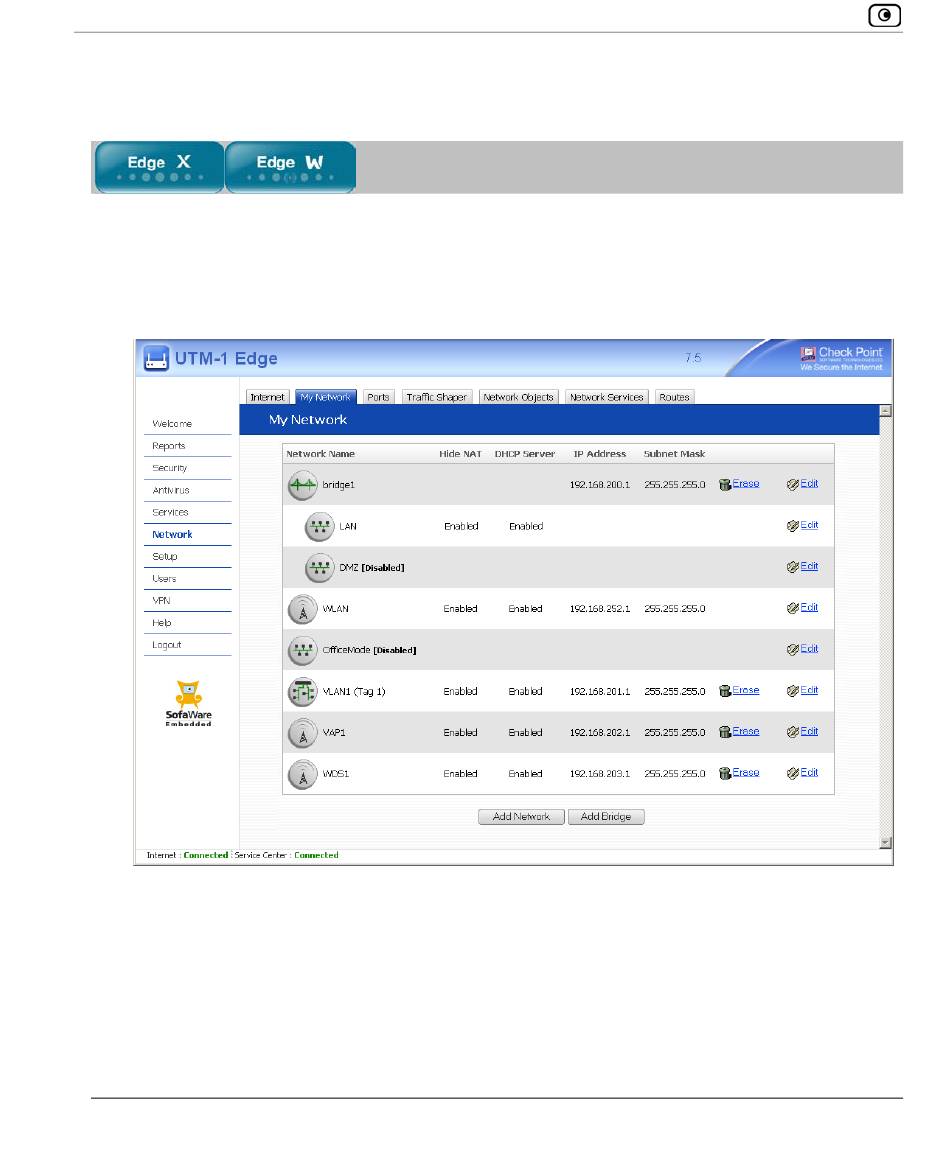The image size is (950, 1176).
Task: Click pencil edit icon in WLAN row
Action: (793, 609)
